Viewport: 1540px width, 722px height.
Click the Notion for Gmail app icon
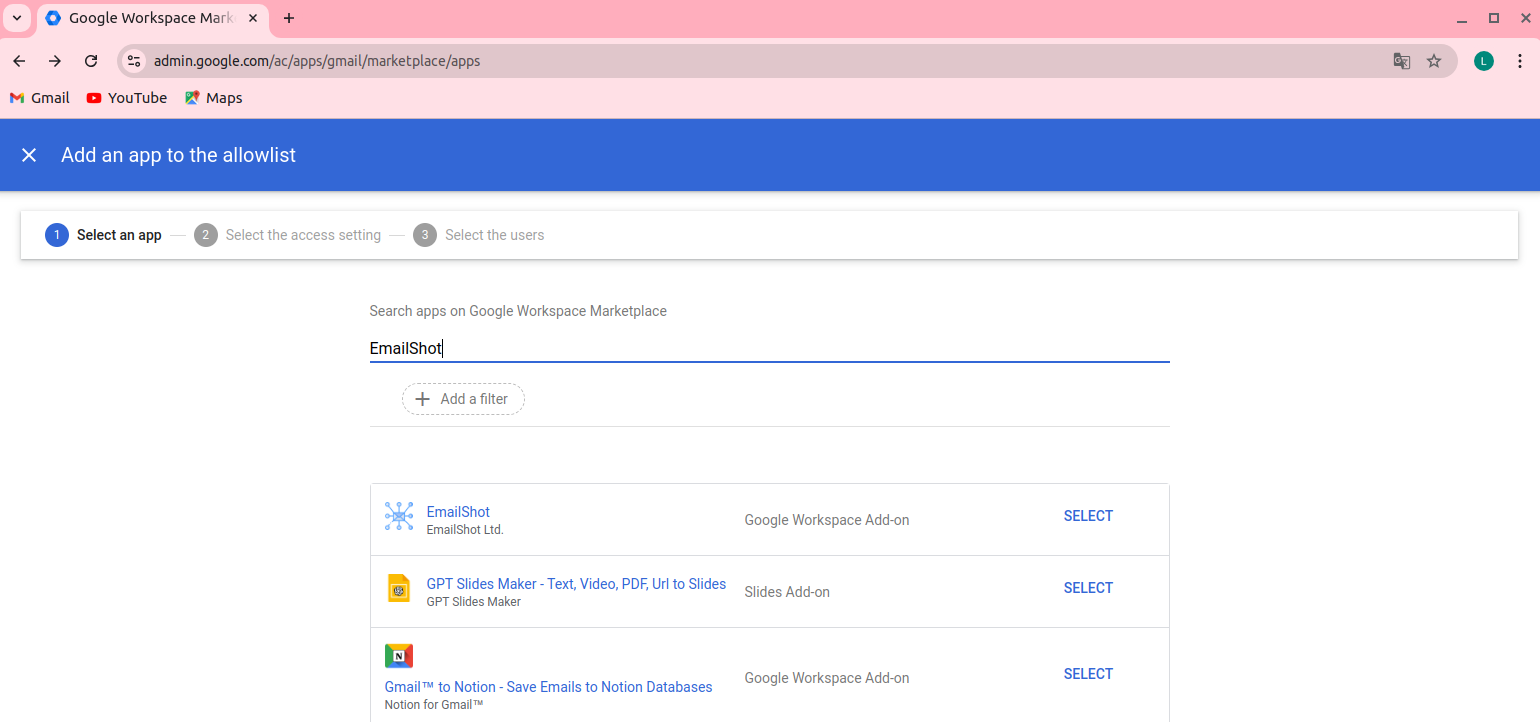coord(399,656)
